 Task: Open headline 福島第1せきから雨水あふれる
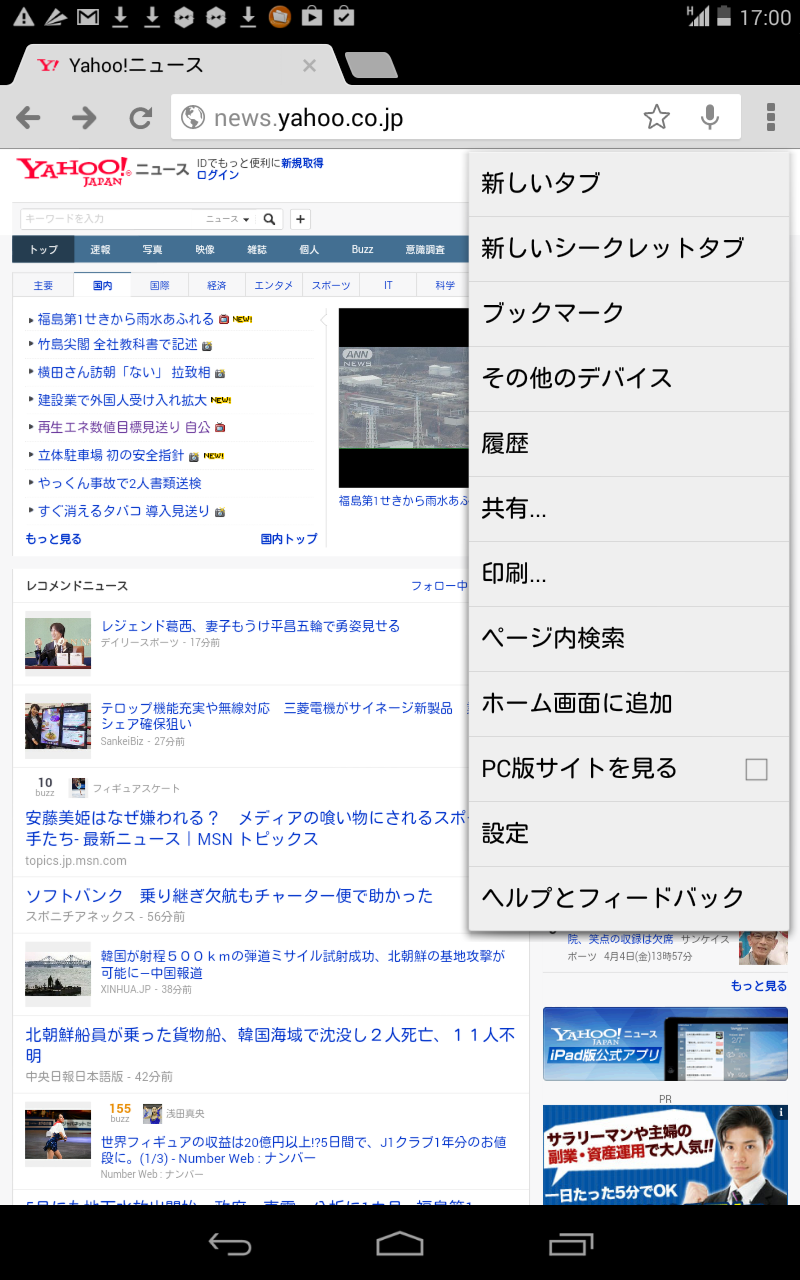[126, 319]
